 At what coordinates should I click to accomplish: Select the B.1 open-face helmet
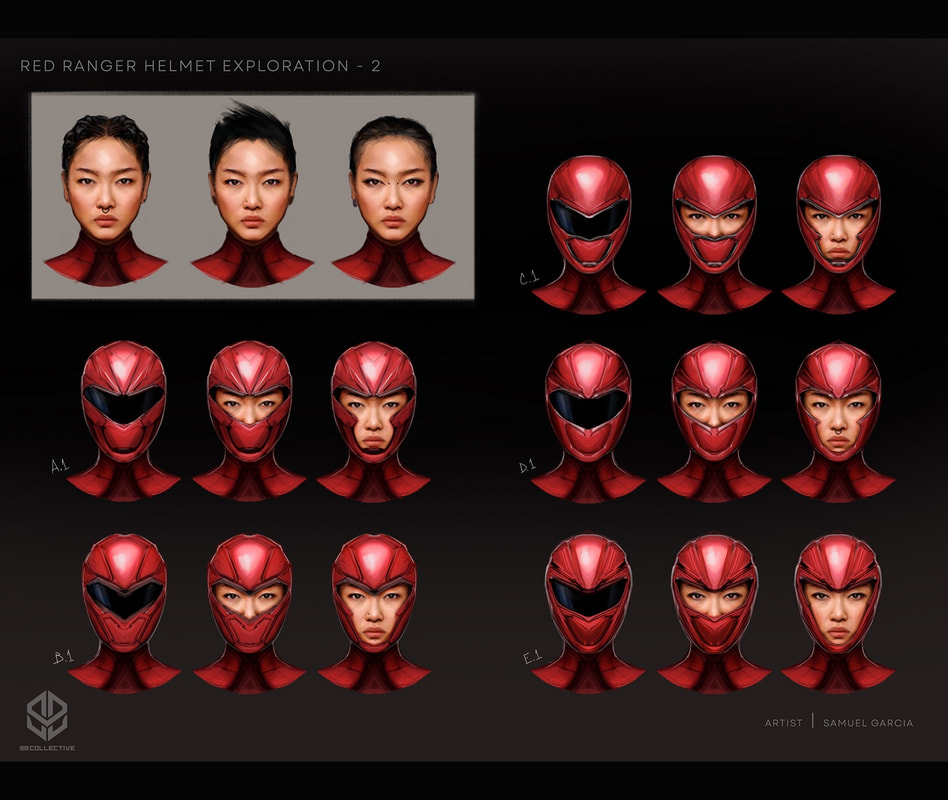coord(374,613)
